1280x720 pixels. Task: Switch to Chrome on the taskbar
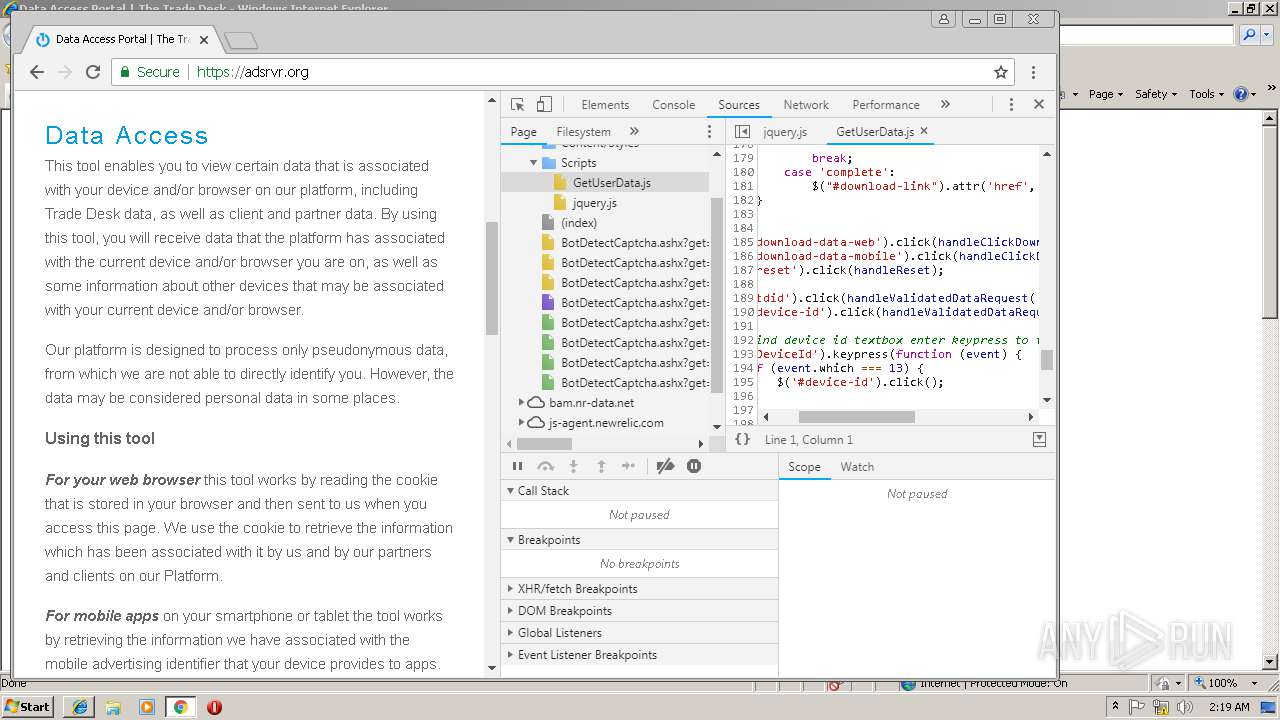click(x=180, y=706)
